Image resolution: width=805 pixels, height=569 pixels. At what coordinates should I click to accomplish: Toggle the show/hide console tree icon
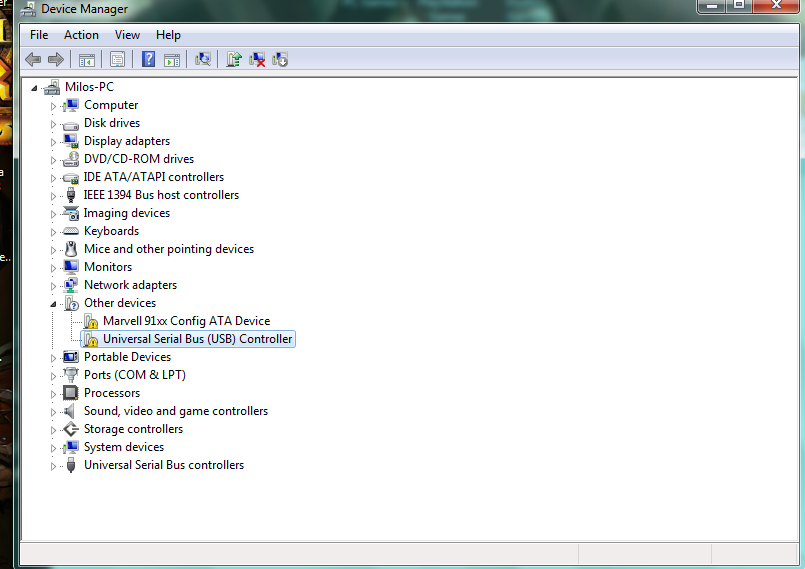(87, 60)
